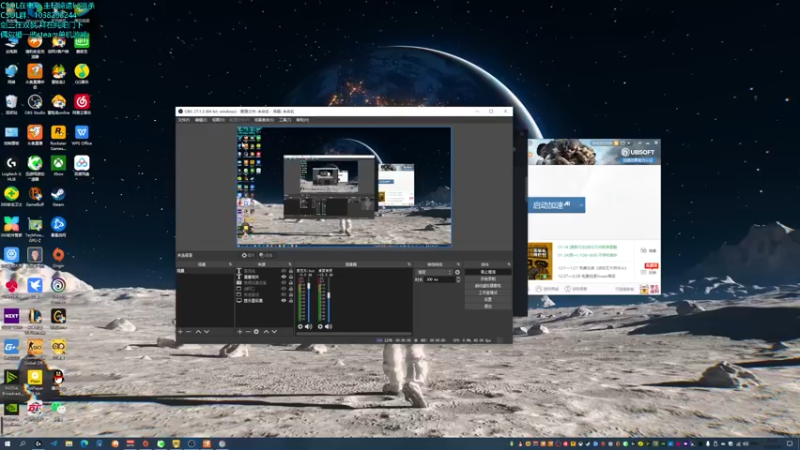
Task: Decrease transition duration with down arrow
Action: click(x=458, y=281)
